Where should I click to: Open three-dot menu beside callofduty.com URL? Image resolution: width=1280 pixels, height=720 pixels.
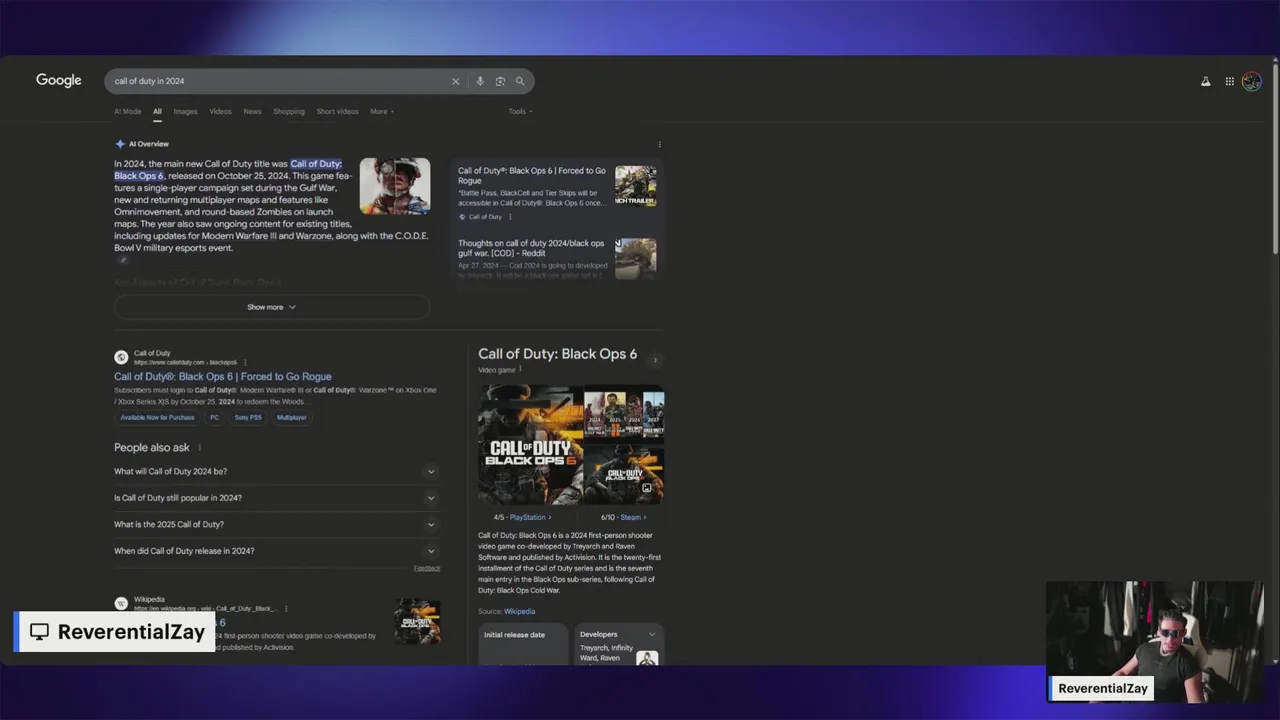point(245,362)
